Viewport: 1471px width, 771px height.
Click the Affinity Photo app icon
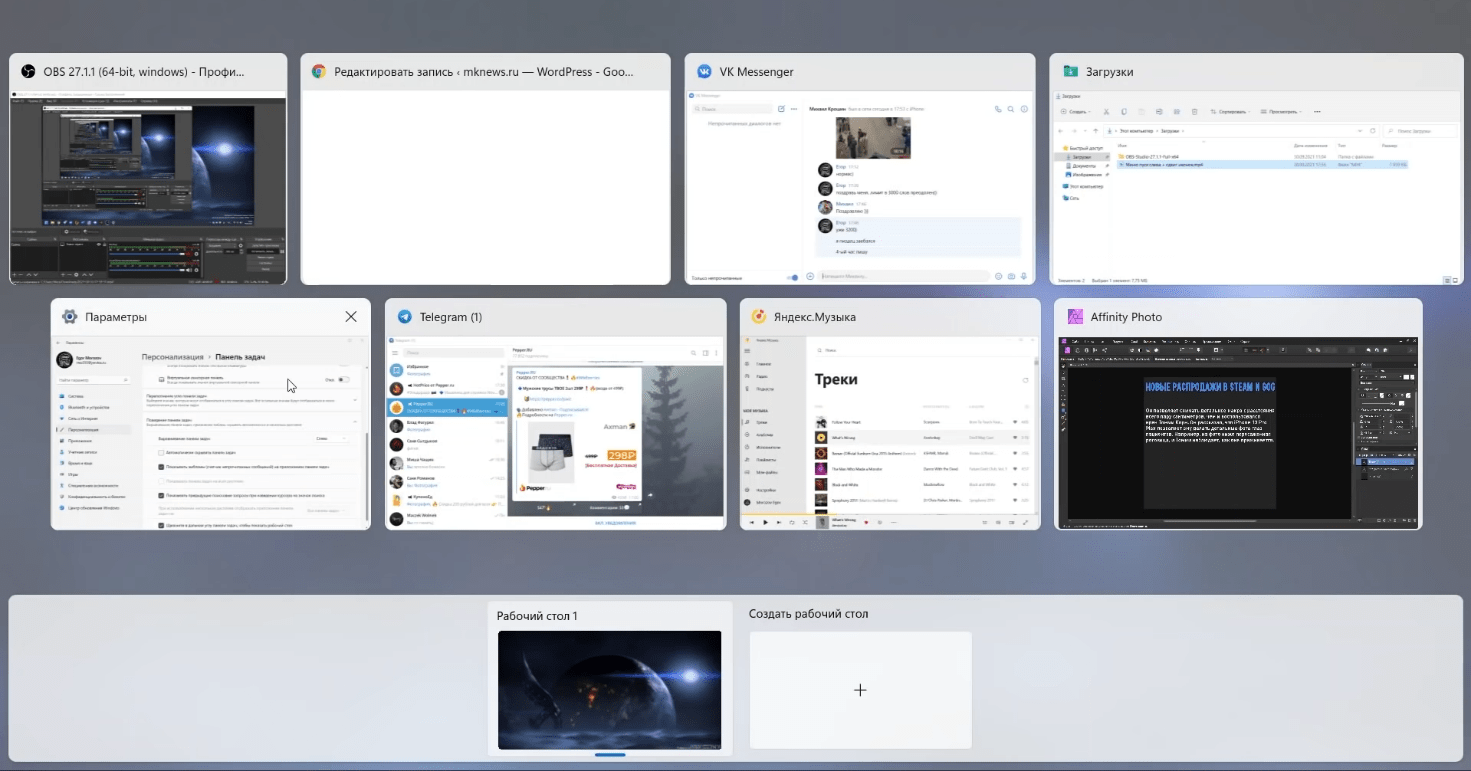[x=1075, y=317]
